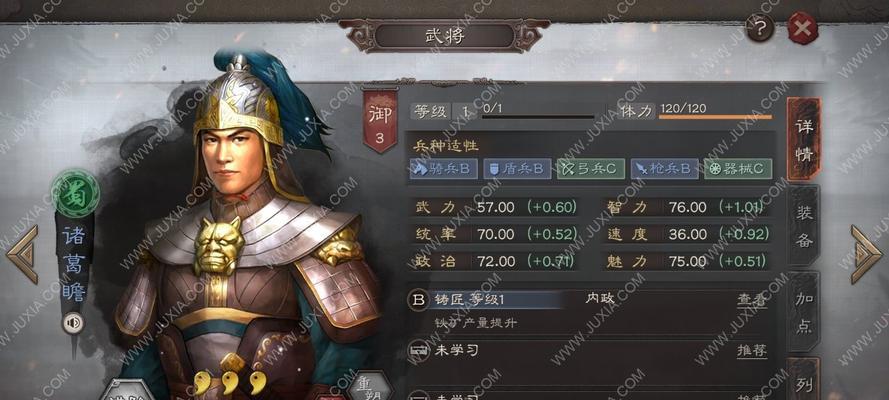889x400 pixels.
Task: Select the 枪兵B troop aptitude icon
Action: click(x=664, y=169)
